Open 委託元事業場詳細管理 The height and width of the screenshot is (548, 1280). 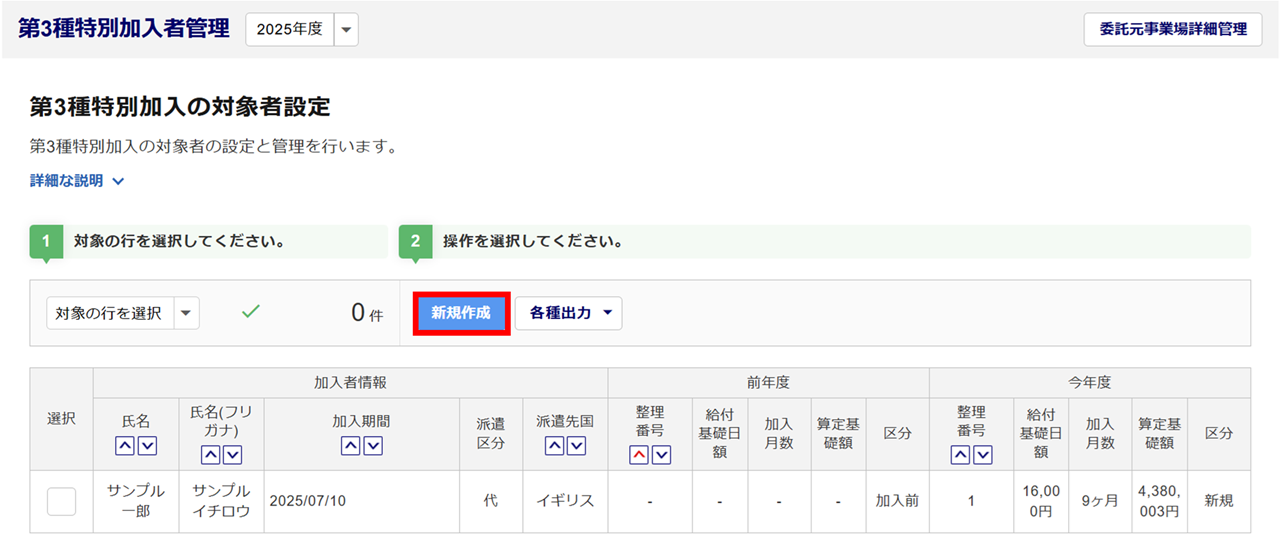pyautogui.click(x=1173, y=30)
